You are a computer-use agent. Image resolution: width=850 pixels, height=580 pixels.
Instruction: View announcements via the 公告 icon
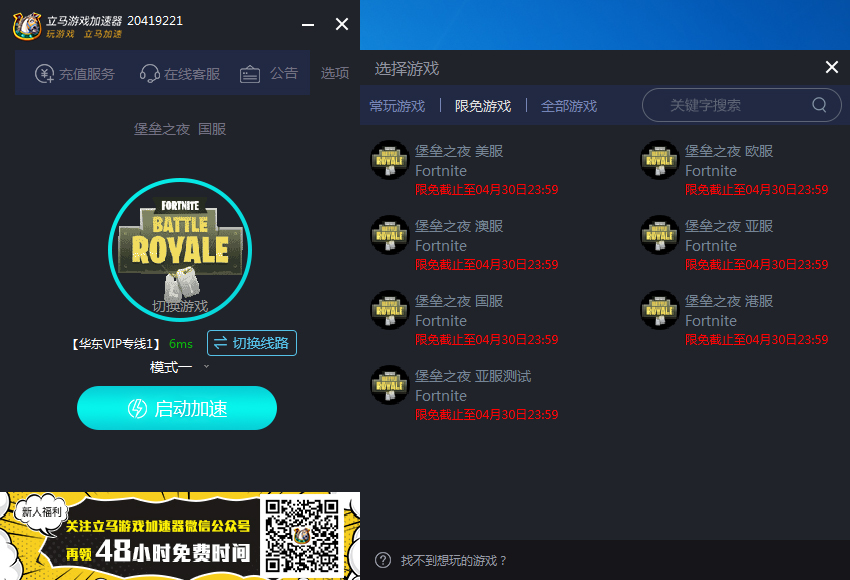click(x=249, y=73)
